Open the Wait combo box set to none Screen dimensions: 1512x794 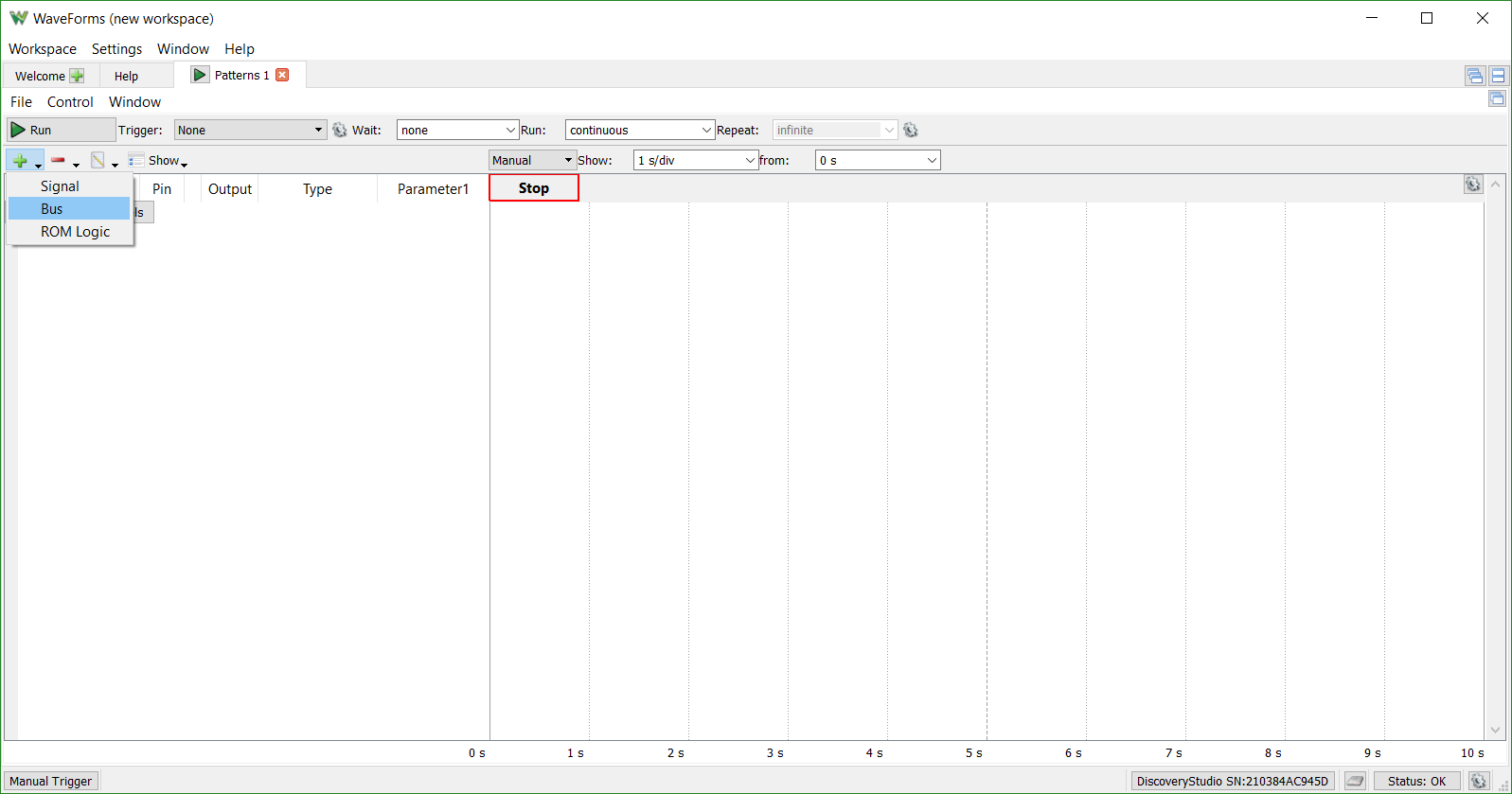point(457,131)
